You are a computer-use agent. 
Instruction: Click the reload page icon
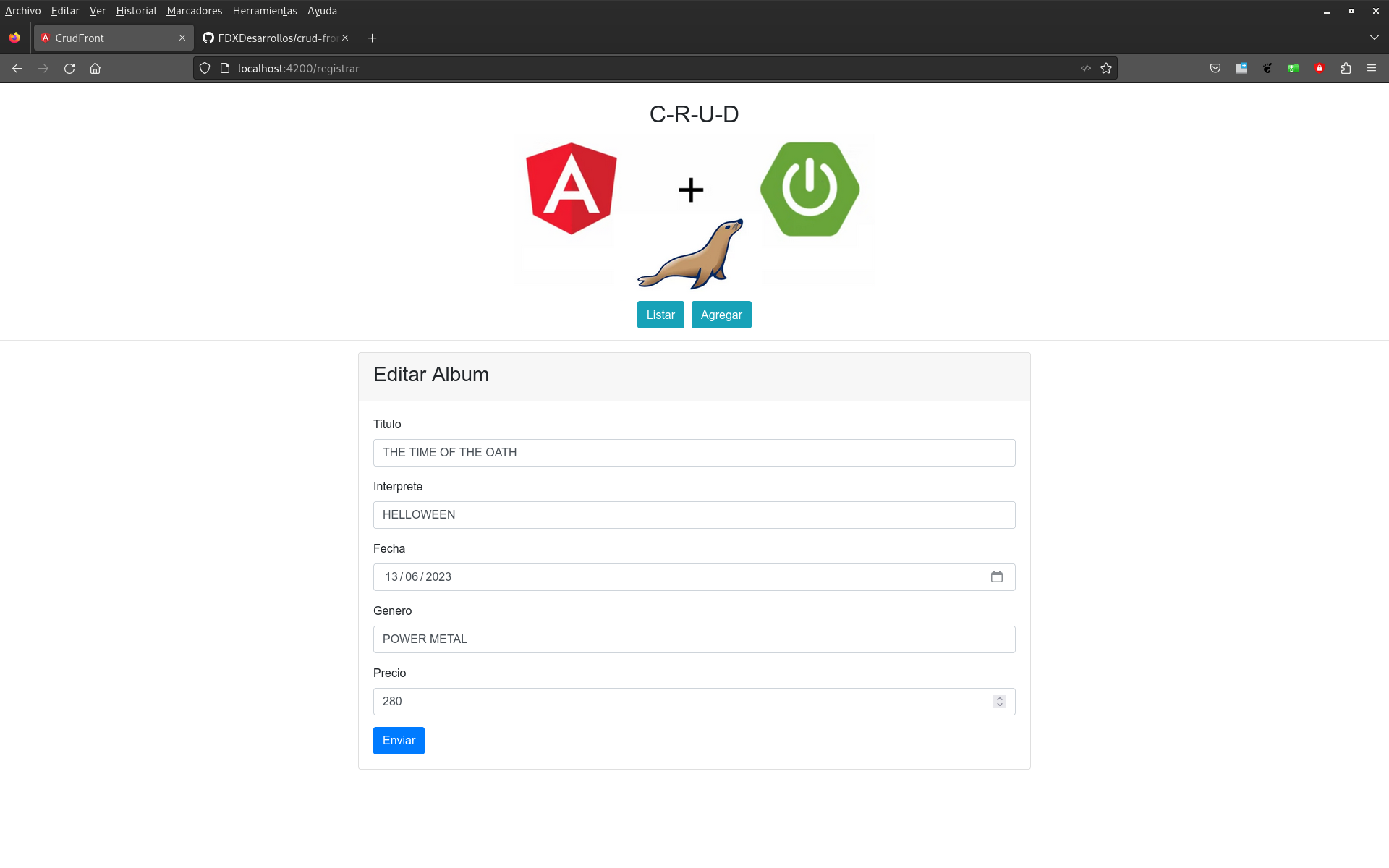click(x=69, y=69)
